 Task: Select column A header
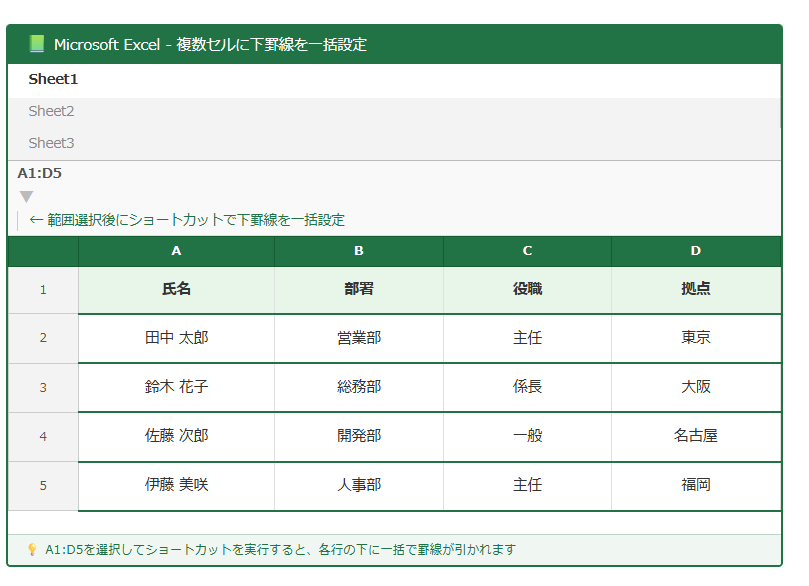click(176, 251)
